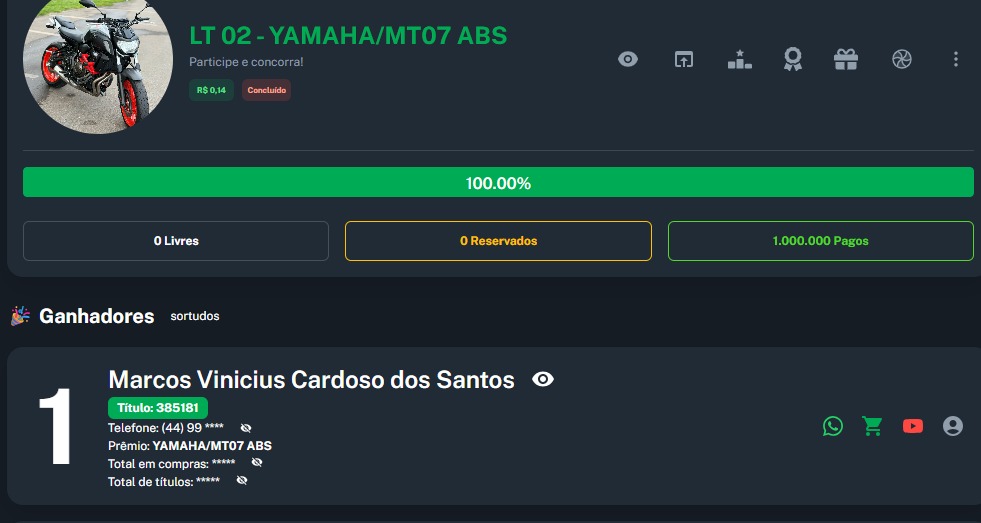Reveal the hidden Telefone number
Viewport: 981px width, 523px height.
tap(246, 428)
